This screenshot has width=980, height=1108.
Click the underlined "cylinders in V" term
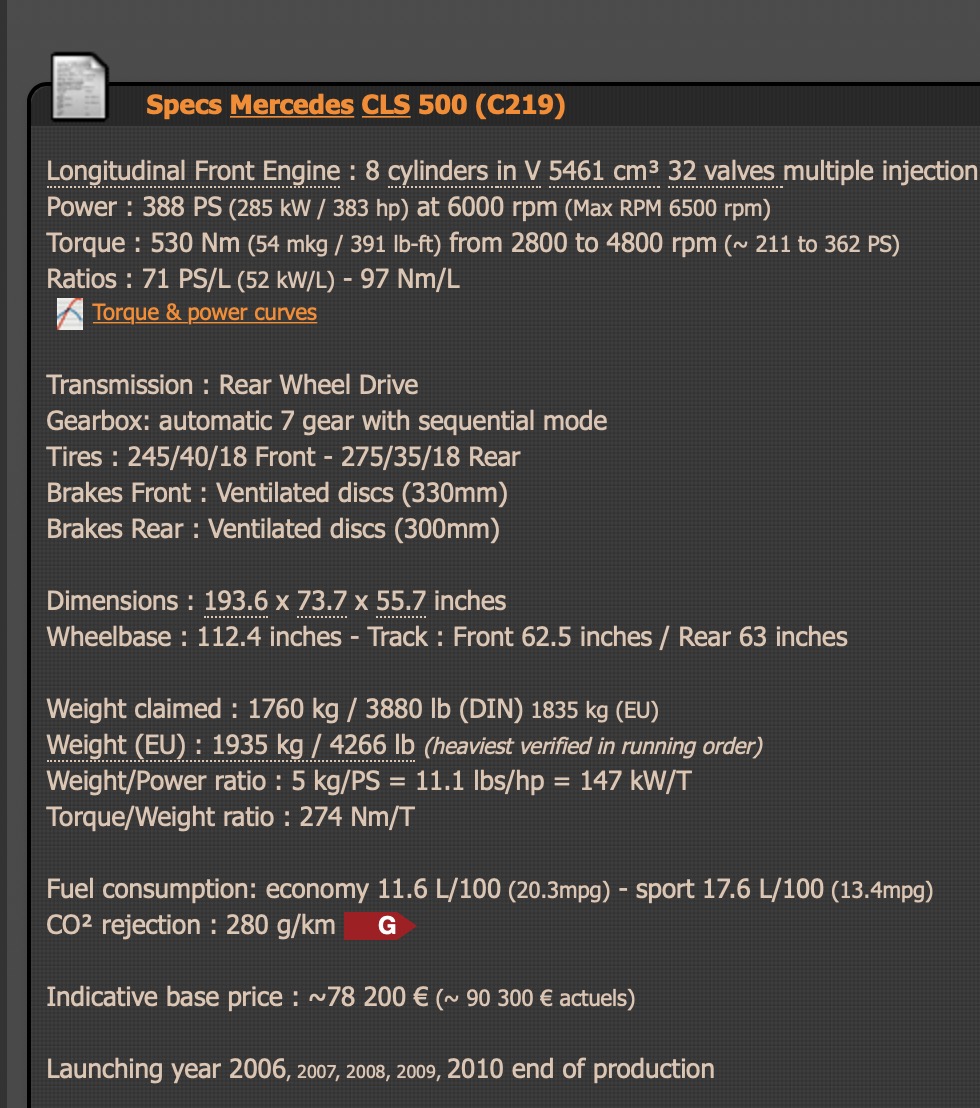point(464,171)
